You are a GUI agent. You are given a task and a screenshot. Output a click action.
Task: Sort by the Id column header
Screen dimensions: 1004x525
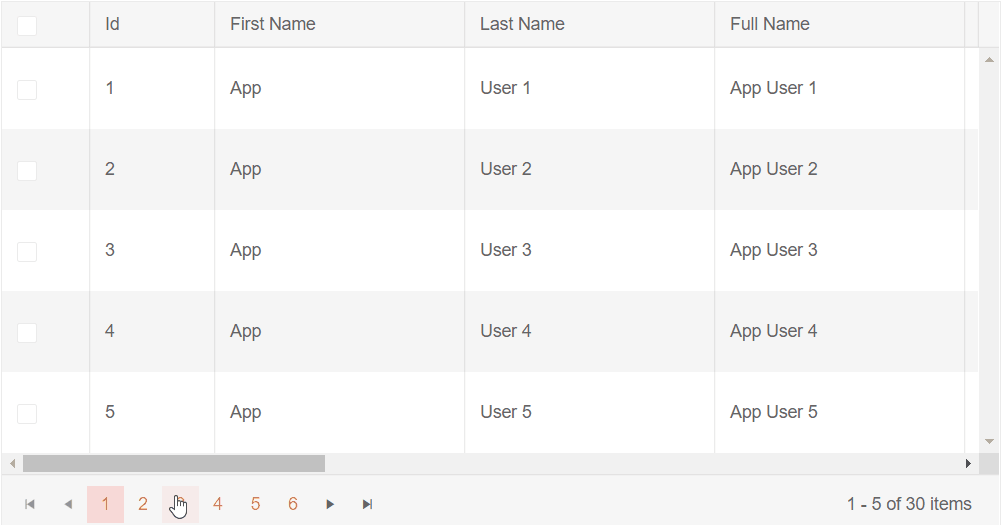click(113, 24)
